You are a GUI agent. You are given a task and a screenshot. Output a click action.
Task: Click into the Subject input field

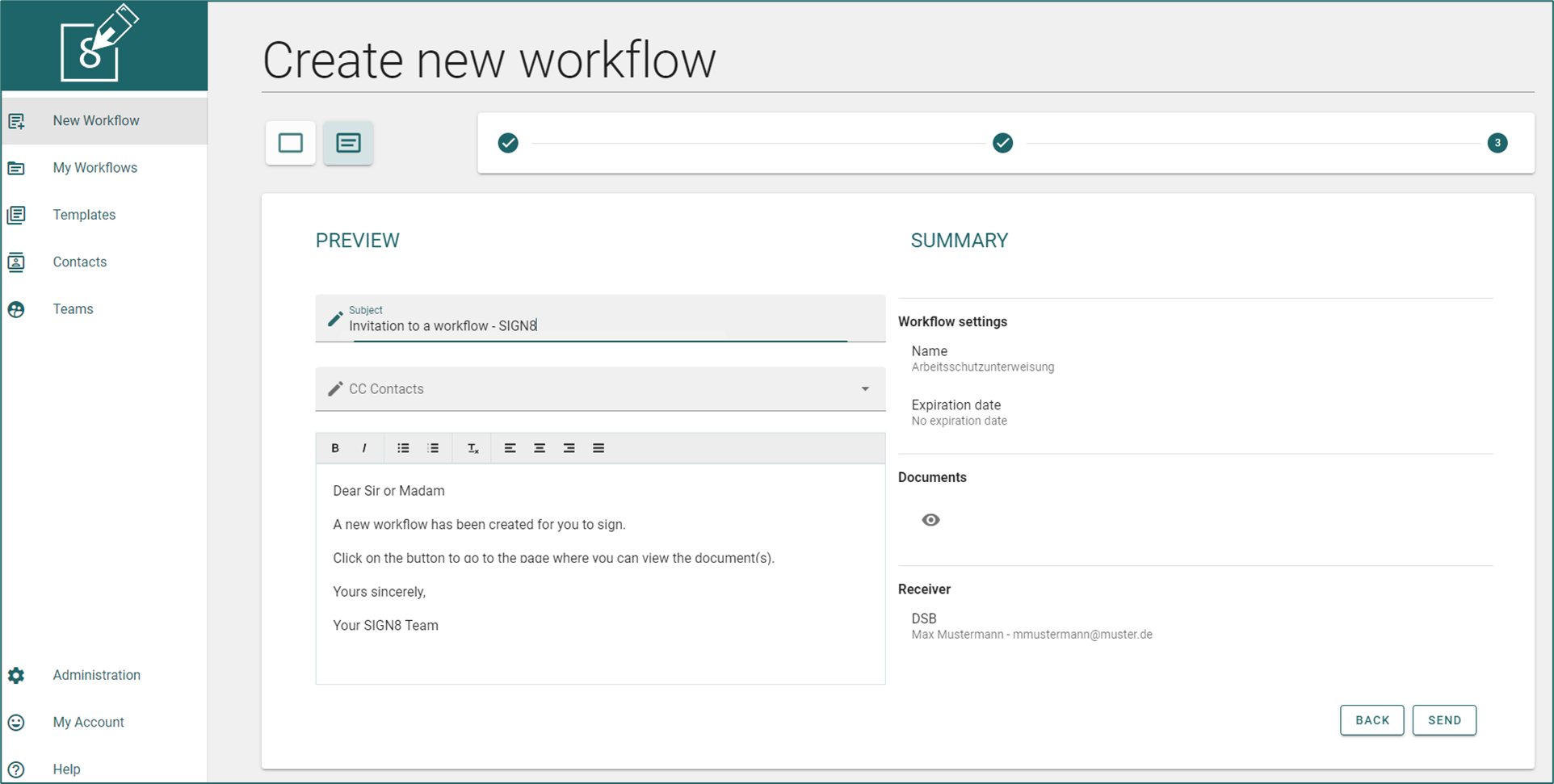(600, 319)
